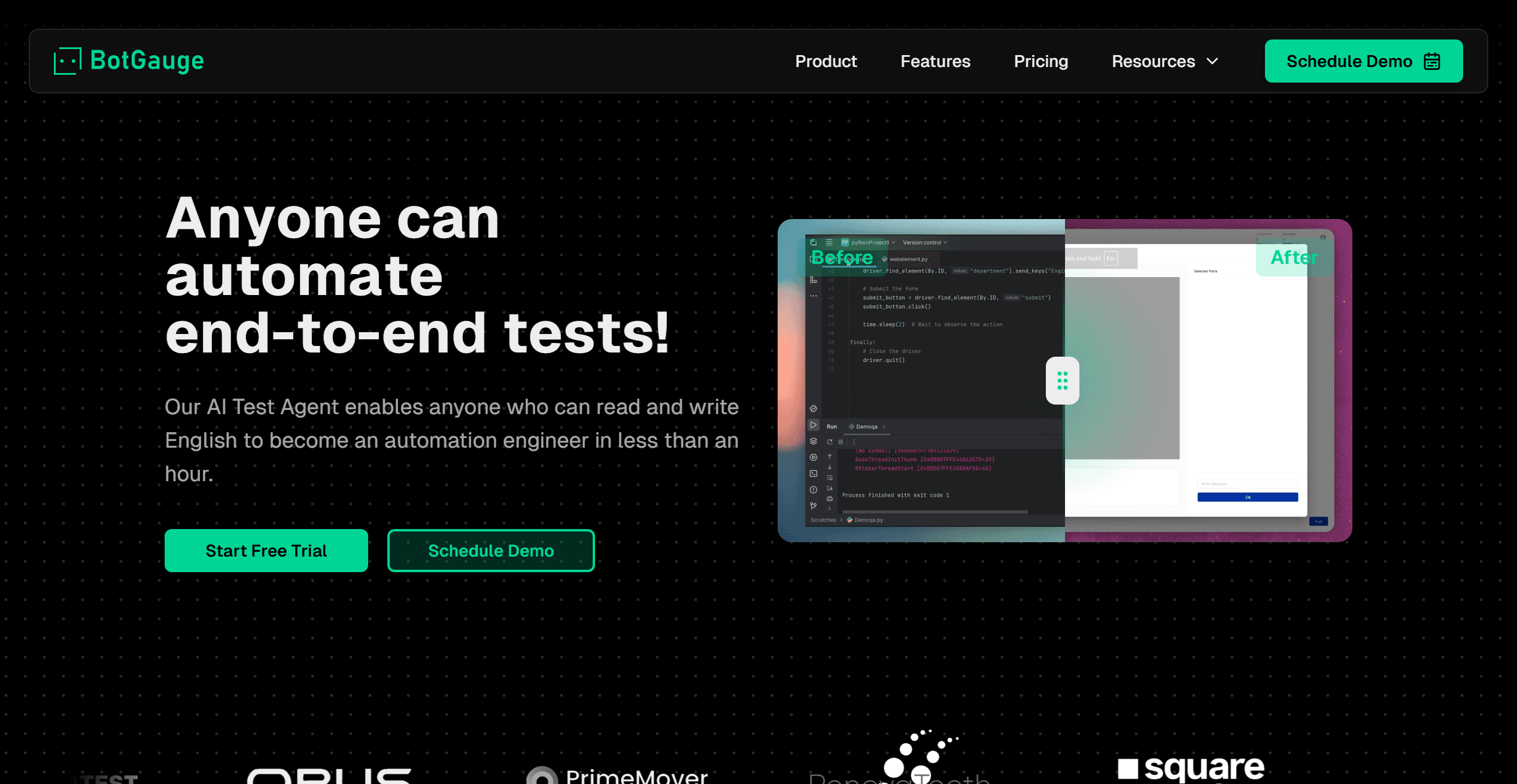Go to the Pricing nav item
The height and width of the screenshot is (784, 1517).
coord(1040,61)
